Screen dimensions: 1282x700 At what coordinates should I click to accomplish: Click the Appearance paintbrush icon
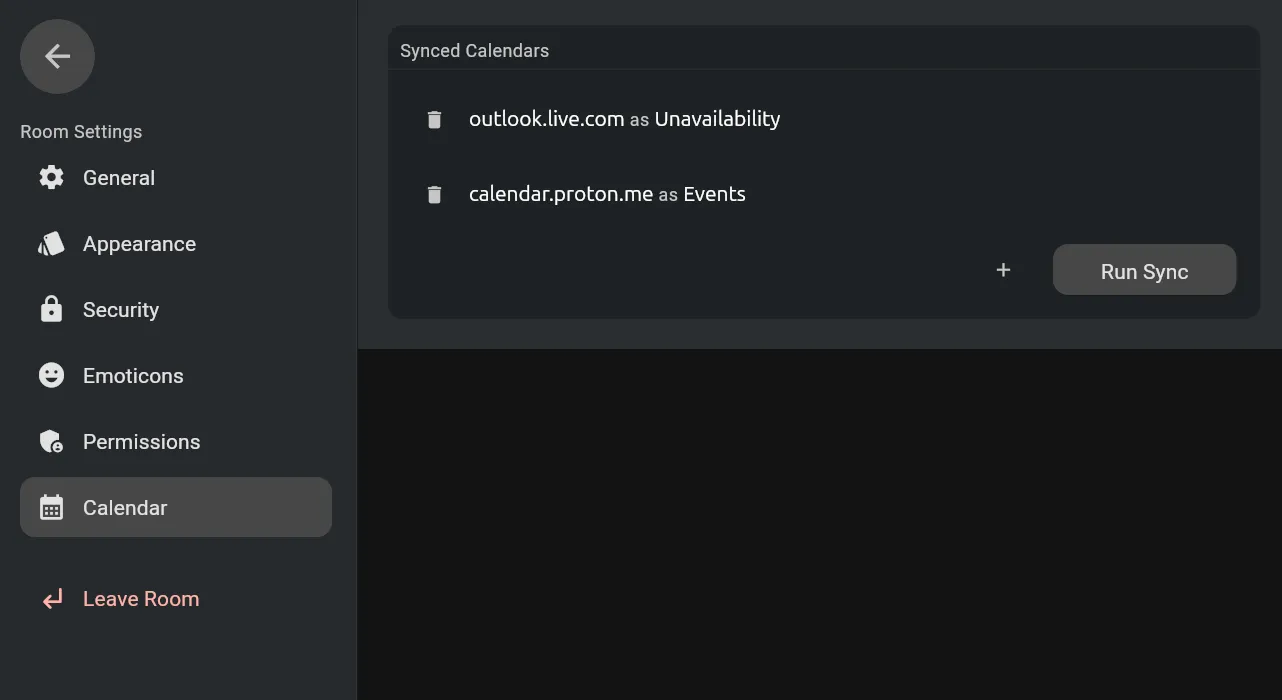click(51, 243)
